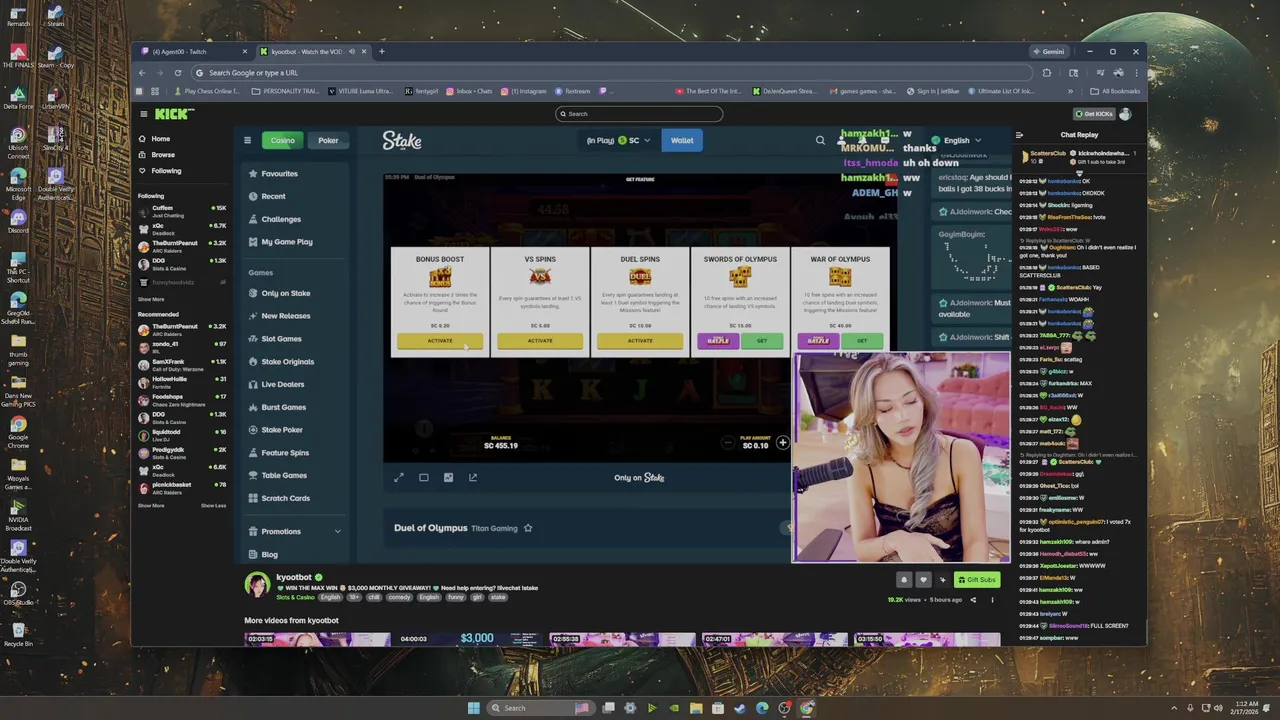Viewport: 1280px width, 720px height.
Task: Click the game fullscreen expand icon
Action: 399,478
